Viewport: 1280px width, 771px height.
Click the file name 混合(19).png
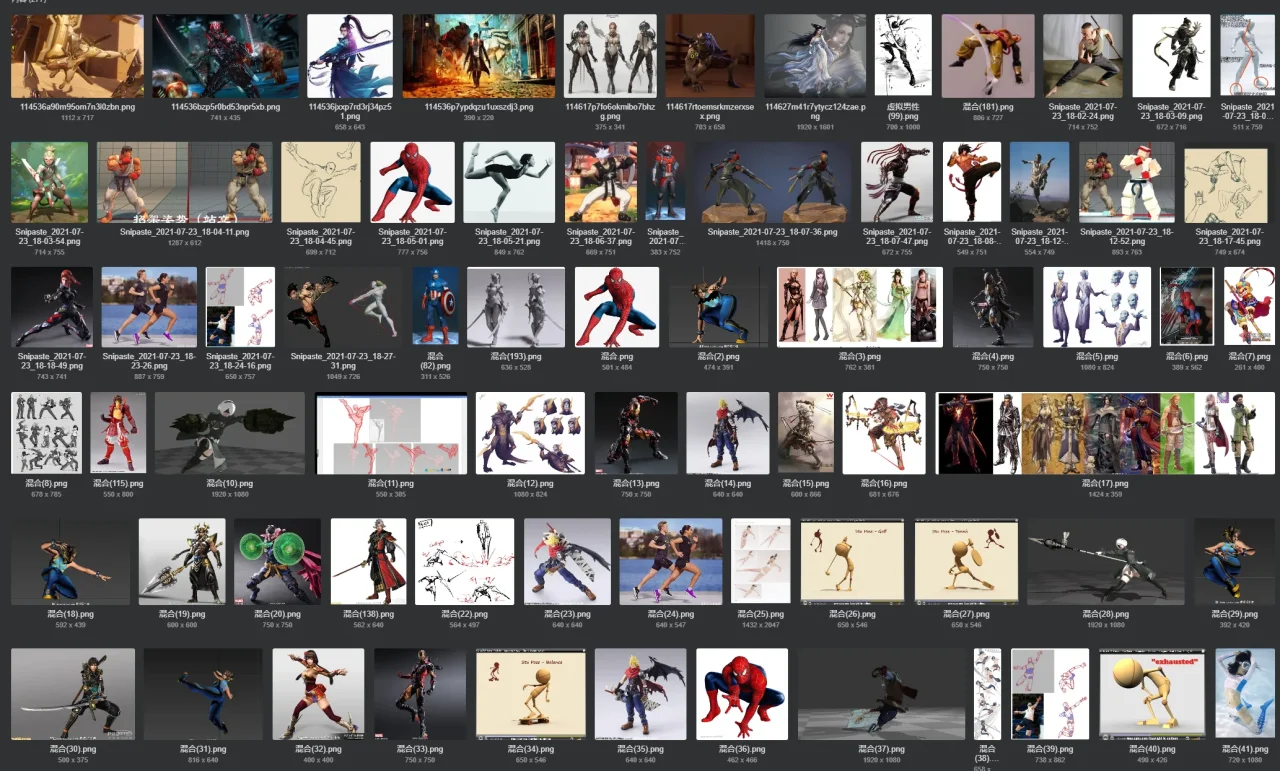[x=182, y=614]
